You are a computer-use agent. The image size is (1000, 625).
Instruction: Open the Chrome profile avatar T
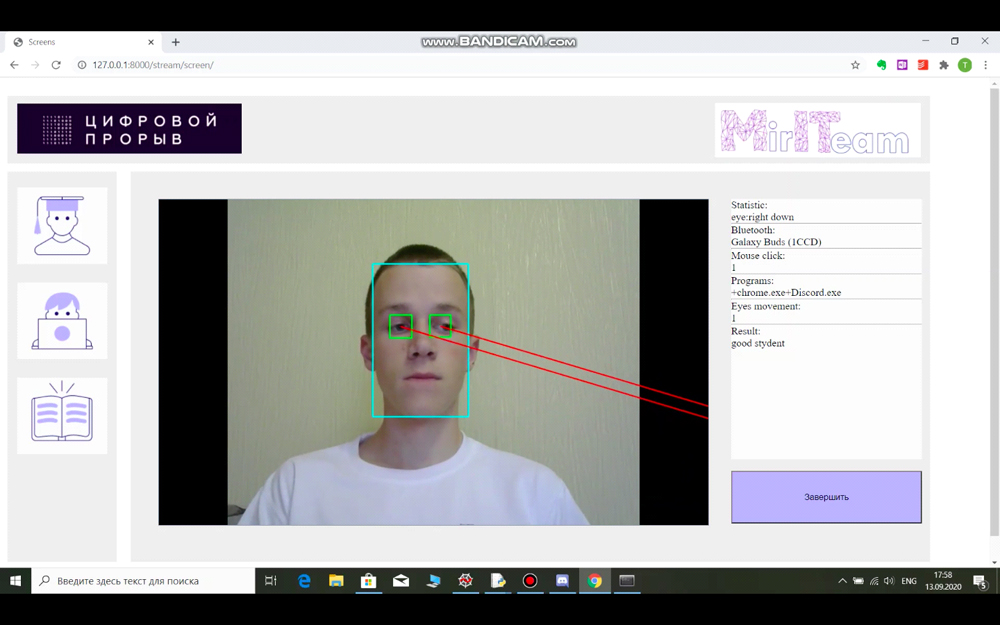pyautogui.click(x=965, y=65)
